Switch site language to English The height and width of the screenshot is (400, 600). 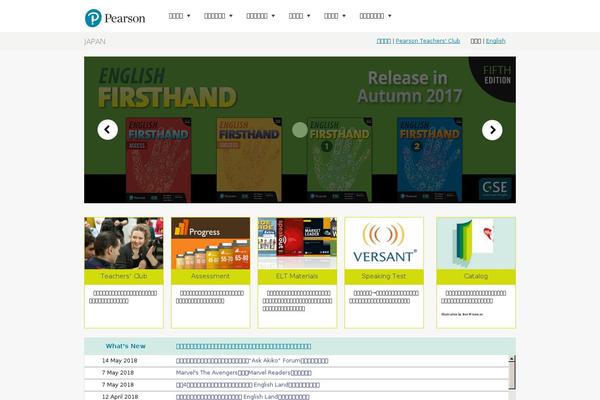click(496, 41)
